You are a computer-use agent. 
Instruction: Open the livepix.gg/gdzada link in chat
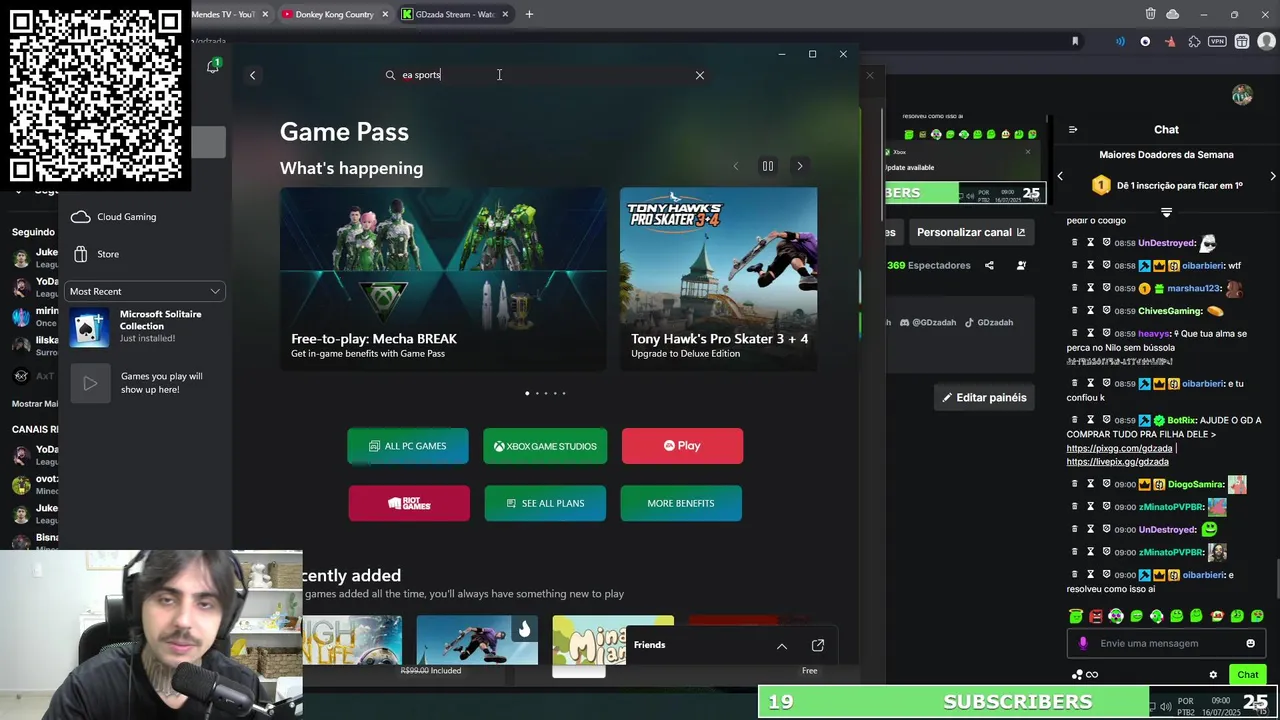click(1117, 462)
